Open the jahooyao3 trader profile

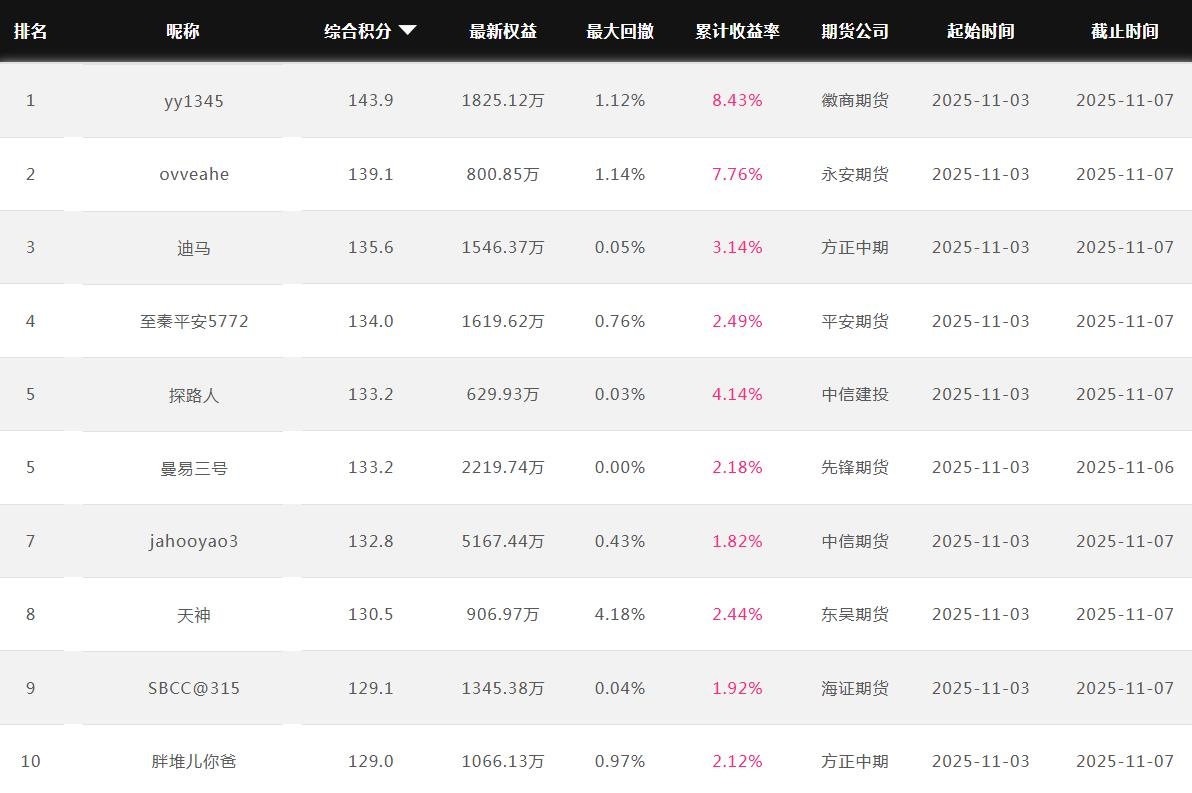point(194,541)
